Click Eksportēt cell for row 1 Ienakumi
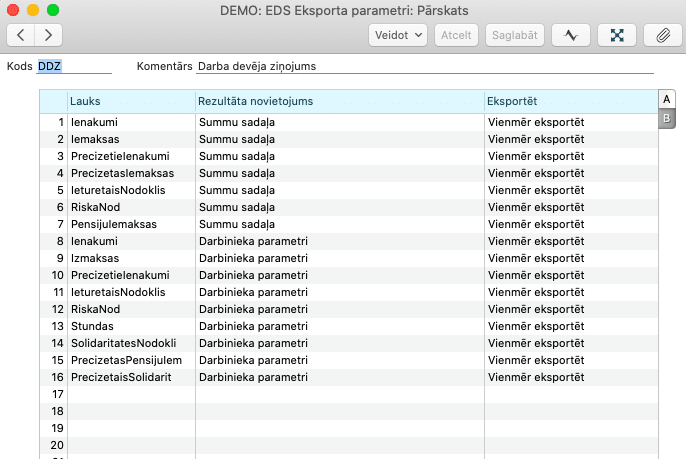Viewport: 686px width, 459px height. pos(570,122)
